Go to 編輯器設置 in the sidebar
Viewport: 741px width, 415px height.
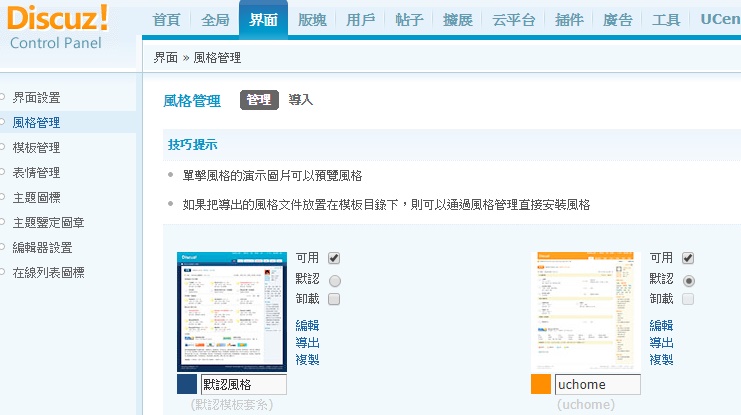pos(42,247)
